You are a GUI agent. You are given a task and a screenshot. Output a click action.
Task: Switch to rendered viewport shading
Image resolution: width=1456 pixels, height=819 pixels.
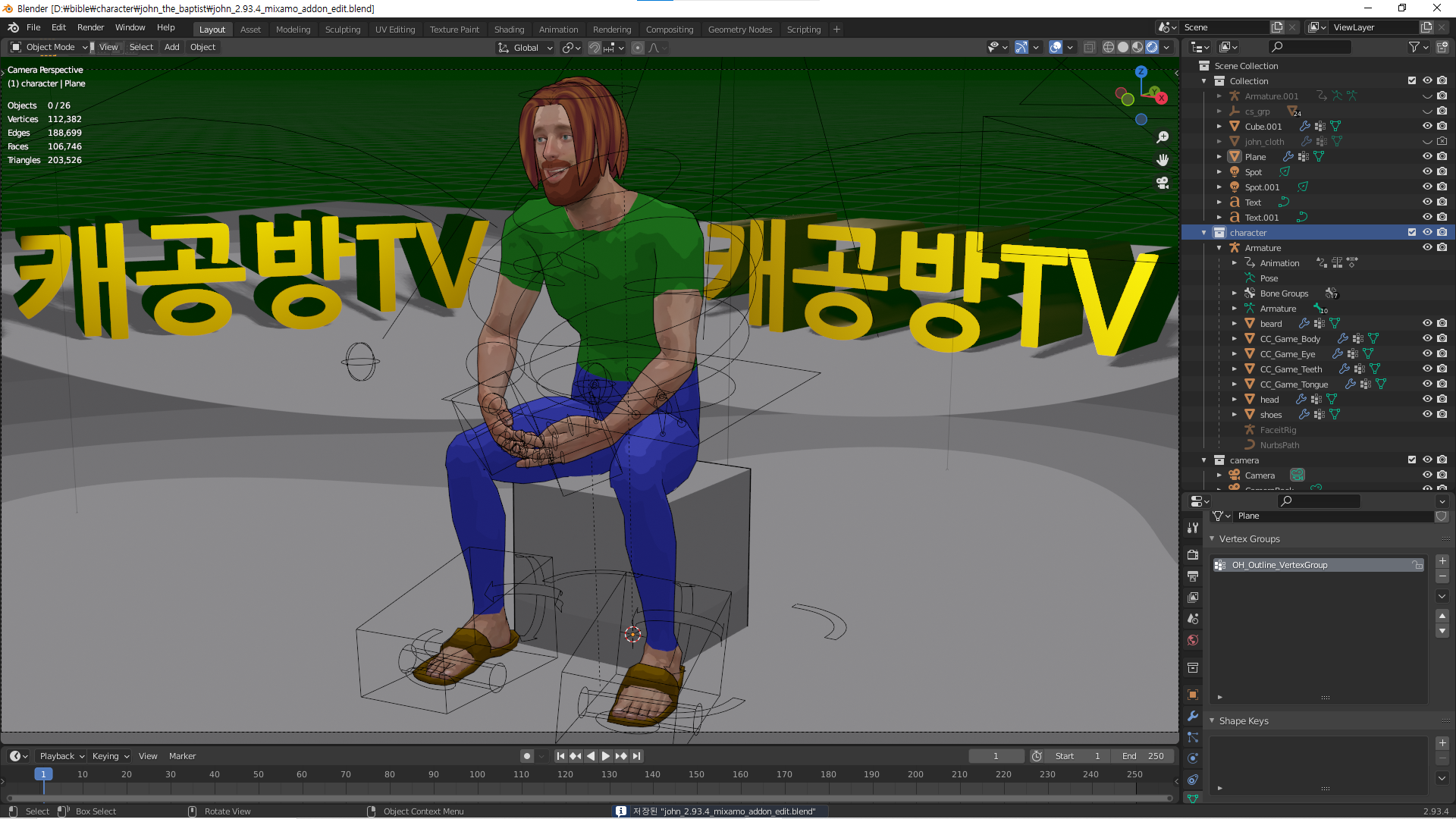(x=1152, y=47)
